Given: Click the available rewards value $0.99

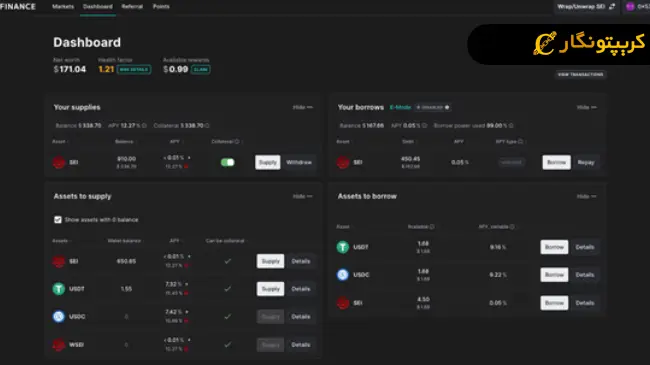Looking at the screenshot, I should pos(176,69).
